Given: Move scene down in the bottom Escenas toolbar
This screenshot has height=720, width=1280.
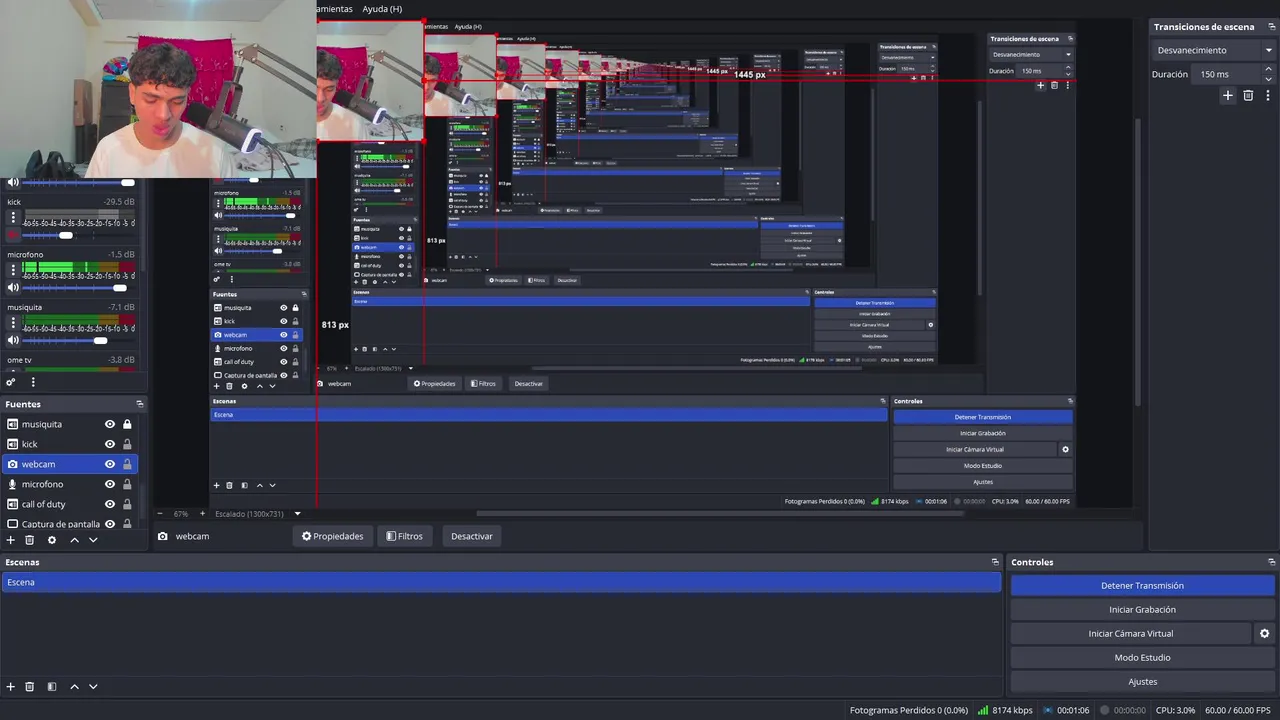Looking at the screenshot, I should (93, 687).
